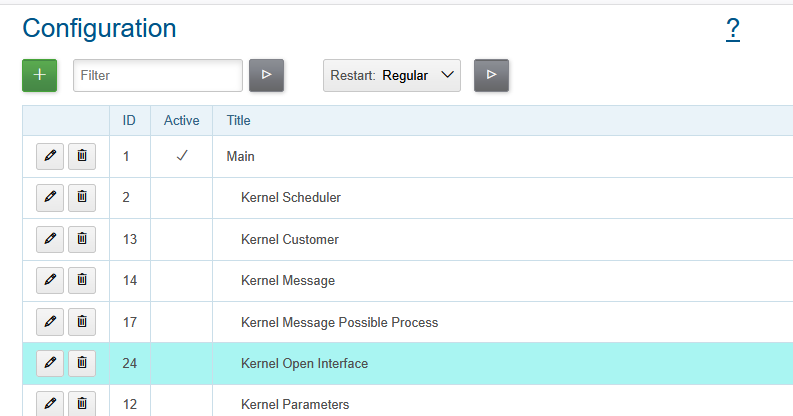Delete the Kernel Open Interface entry
This screenshot has height=416, width=793.
(x=82, y=363)
